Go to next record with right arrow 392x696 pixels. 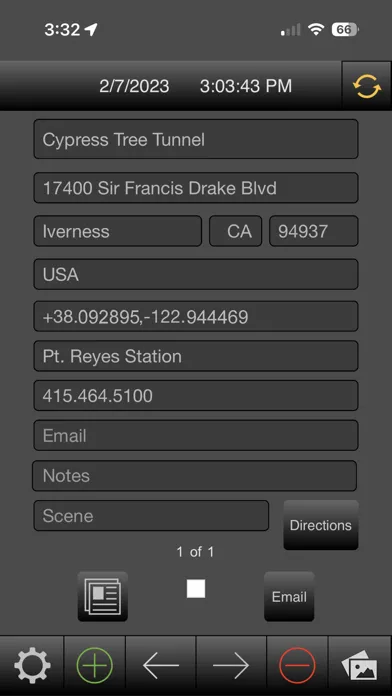point(231,665)
